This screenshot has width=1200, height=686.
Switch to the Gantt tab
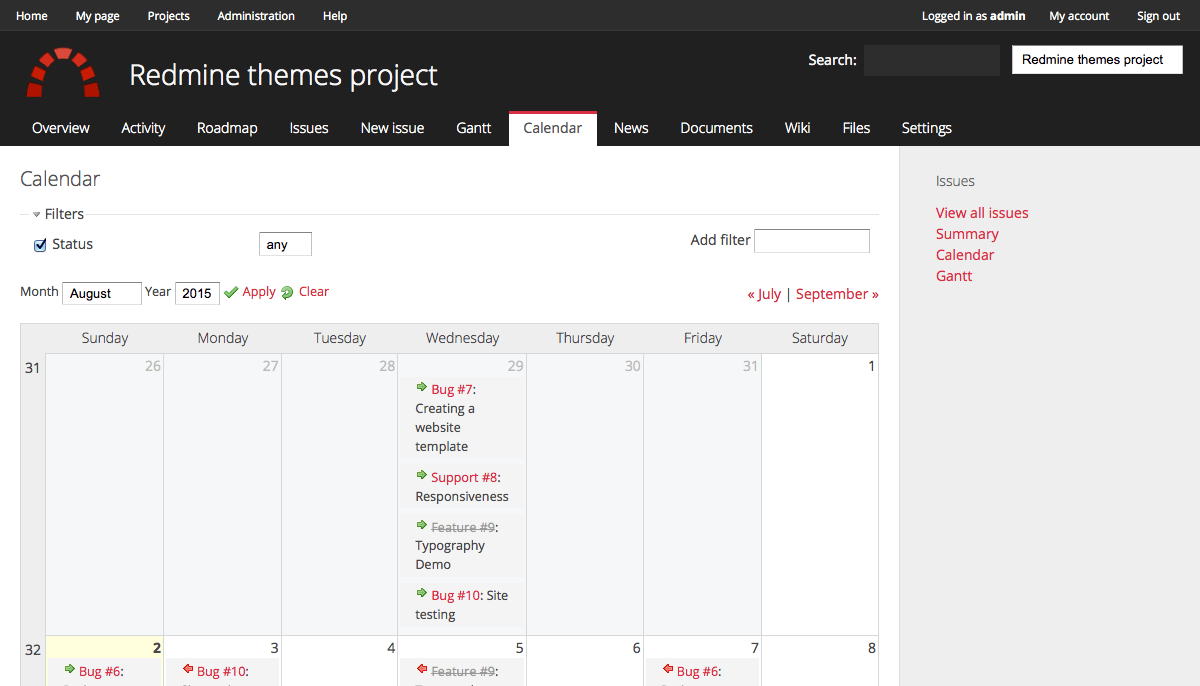pyautogui.click(x=474, y=128)
